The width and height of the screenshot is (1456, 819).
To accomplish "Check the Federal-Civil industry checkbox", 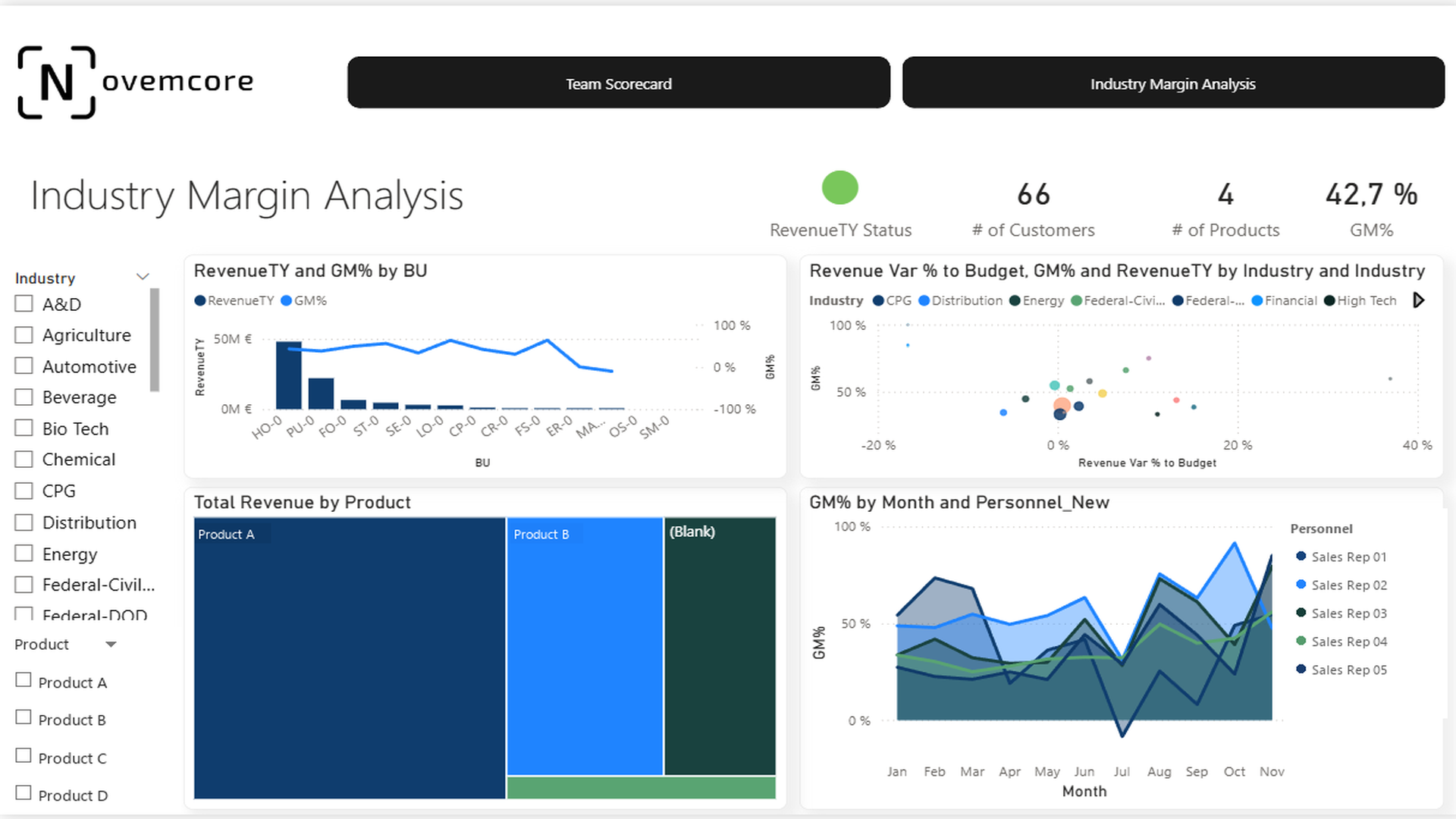I will click(24, 585).
